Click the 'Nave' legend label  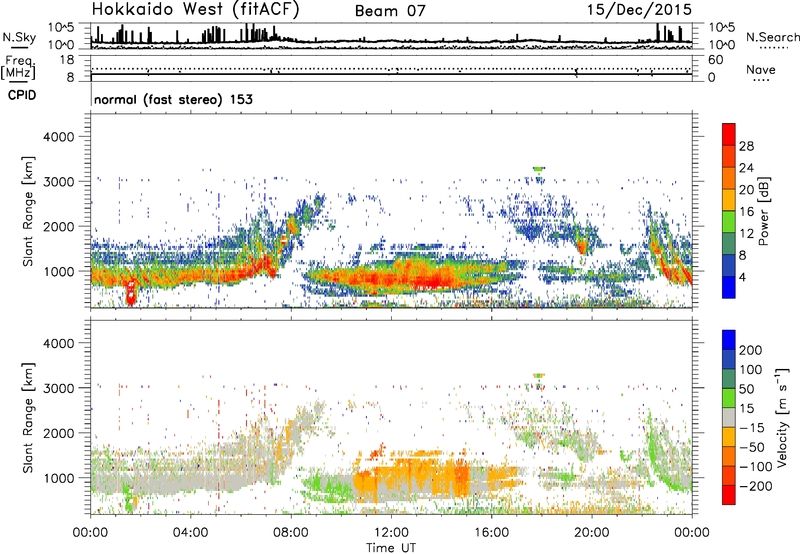pos(761,69)
